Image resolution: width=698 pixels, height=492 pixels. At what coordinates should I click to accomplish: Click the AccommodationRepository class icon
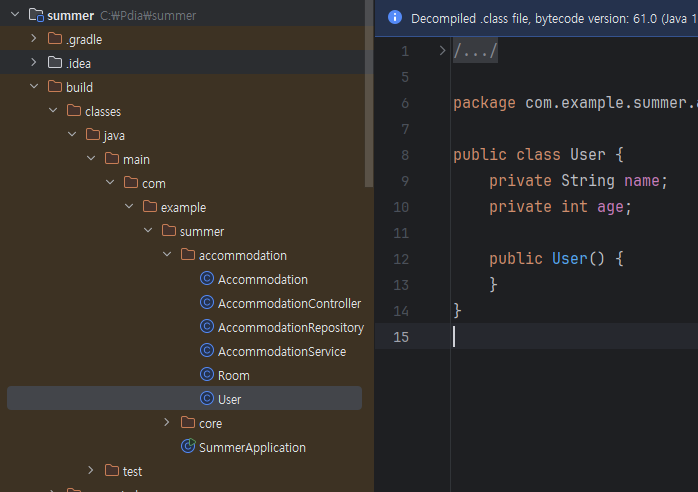(x=207, y=327)
